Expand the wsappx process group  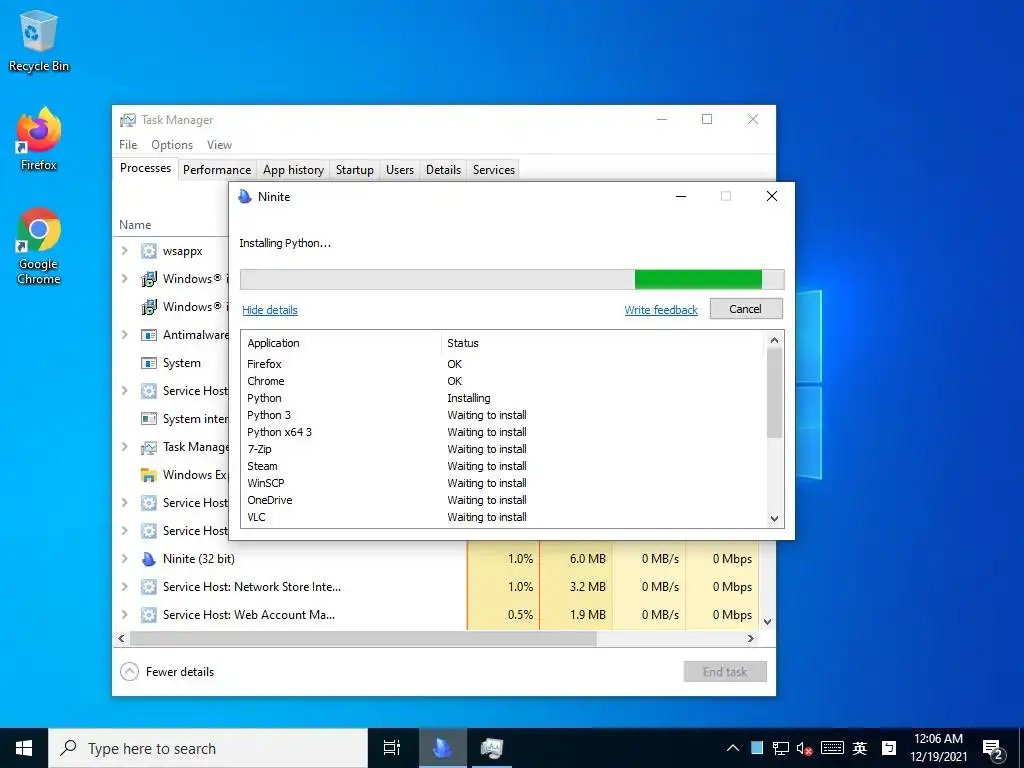click(x=125, y=251)
